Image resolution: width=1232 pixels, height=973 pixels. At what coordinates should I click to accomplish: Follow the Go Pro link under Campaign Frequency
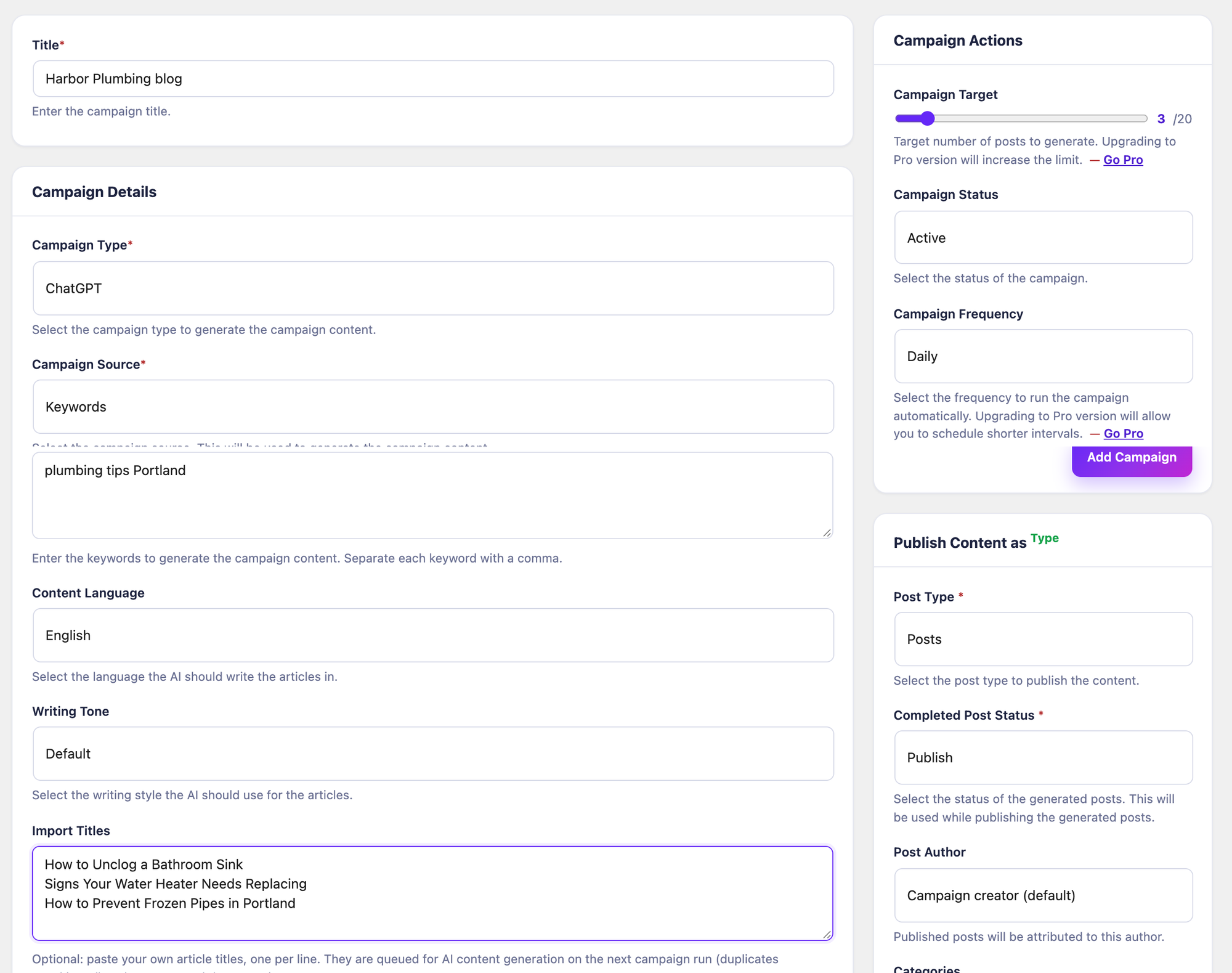click(1123, 433)
